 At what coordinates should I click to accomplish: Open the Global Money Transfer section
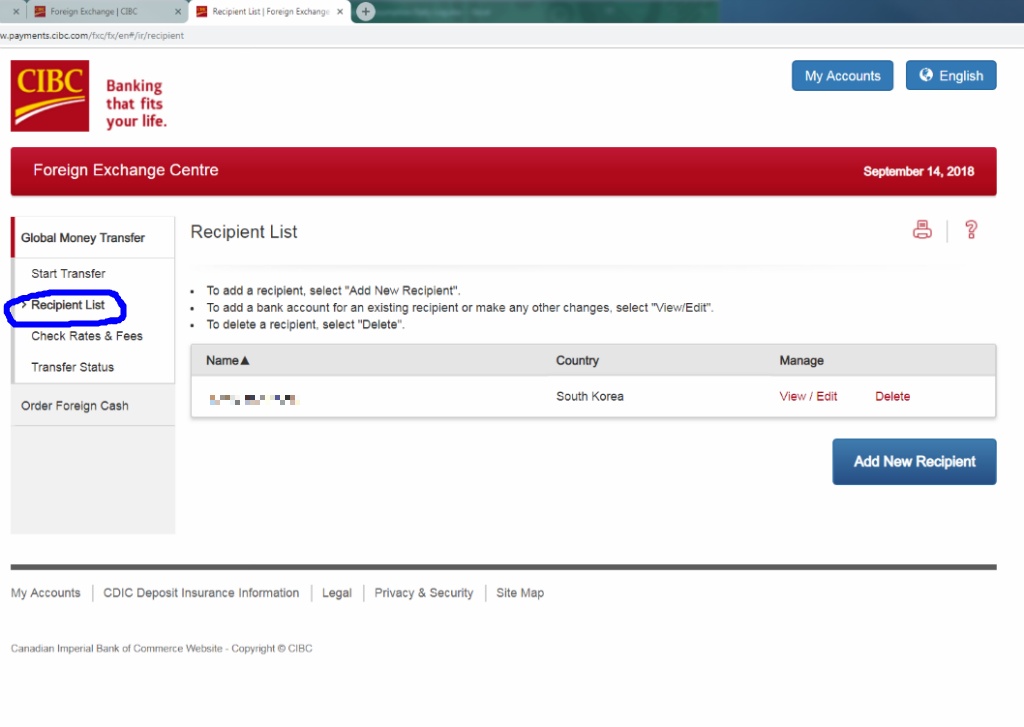coord(83,238)
